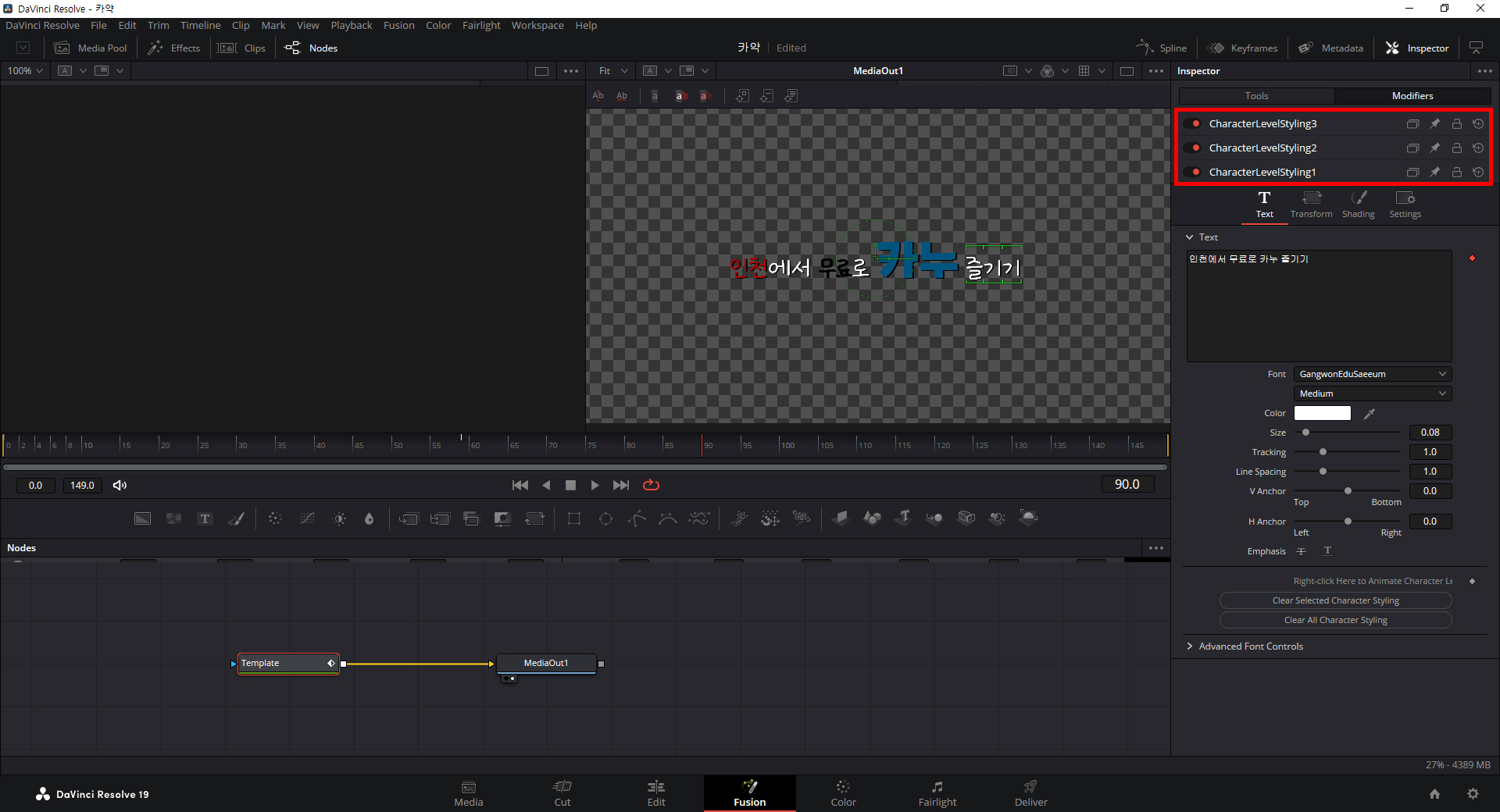Add a Color Corrector node from the toolbar
The width and height of the screenshot is (1500, 812).
[x=275, y=518]
